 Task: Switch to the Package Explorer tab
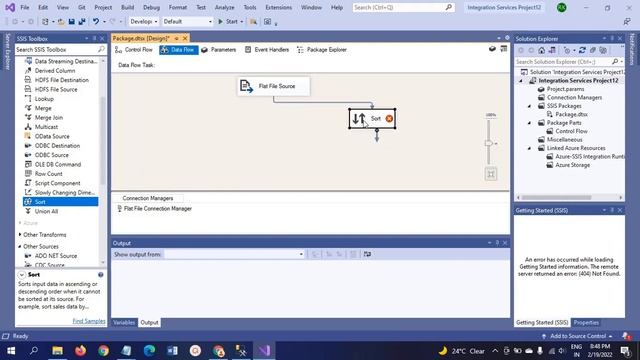point(322,50)
